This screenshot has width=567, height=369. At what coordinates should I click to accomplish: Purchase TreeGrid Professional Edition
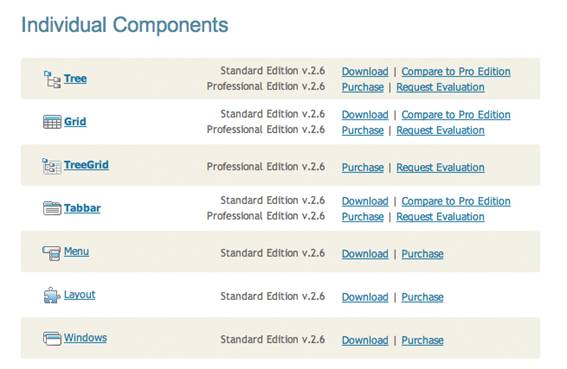pyautogui.click(x=363, y=167)
